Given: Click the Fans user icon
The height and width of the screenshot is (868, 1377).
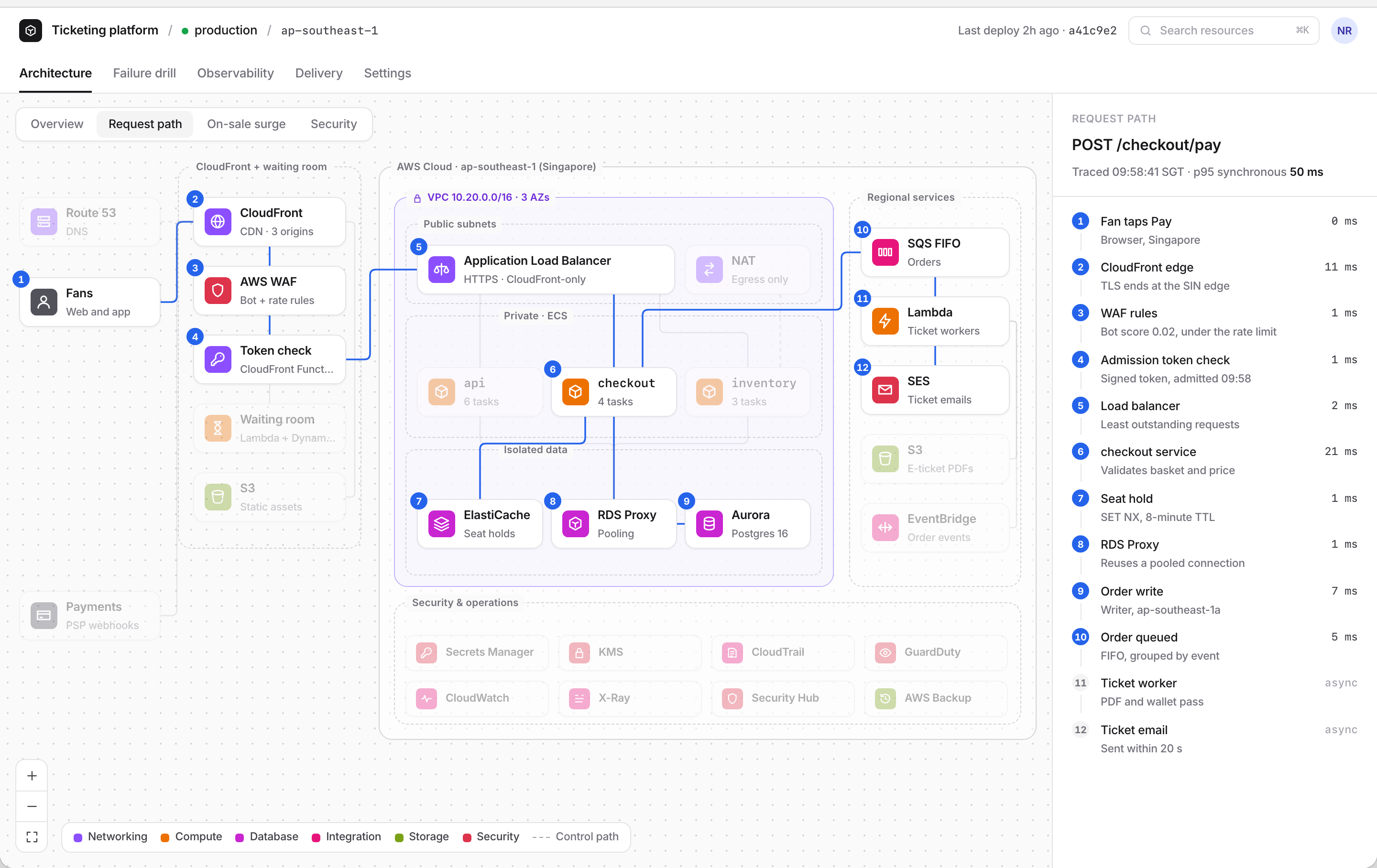Looking at the screenshot, I should [x=44, y=302].
